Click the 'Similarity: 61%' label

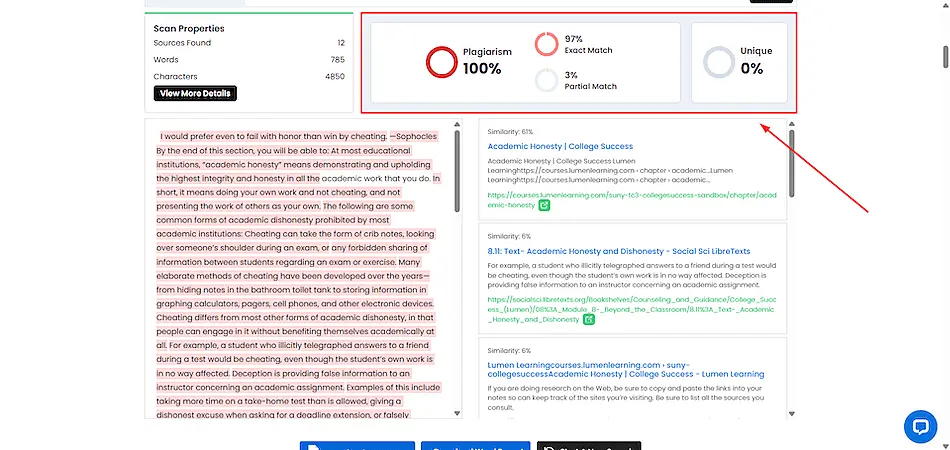point(510,131)
